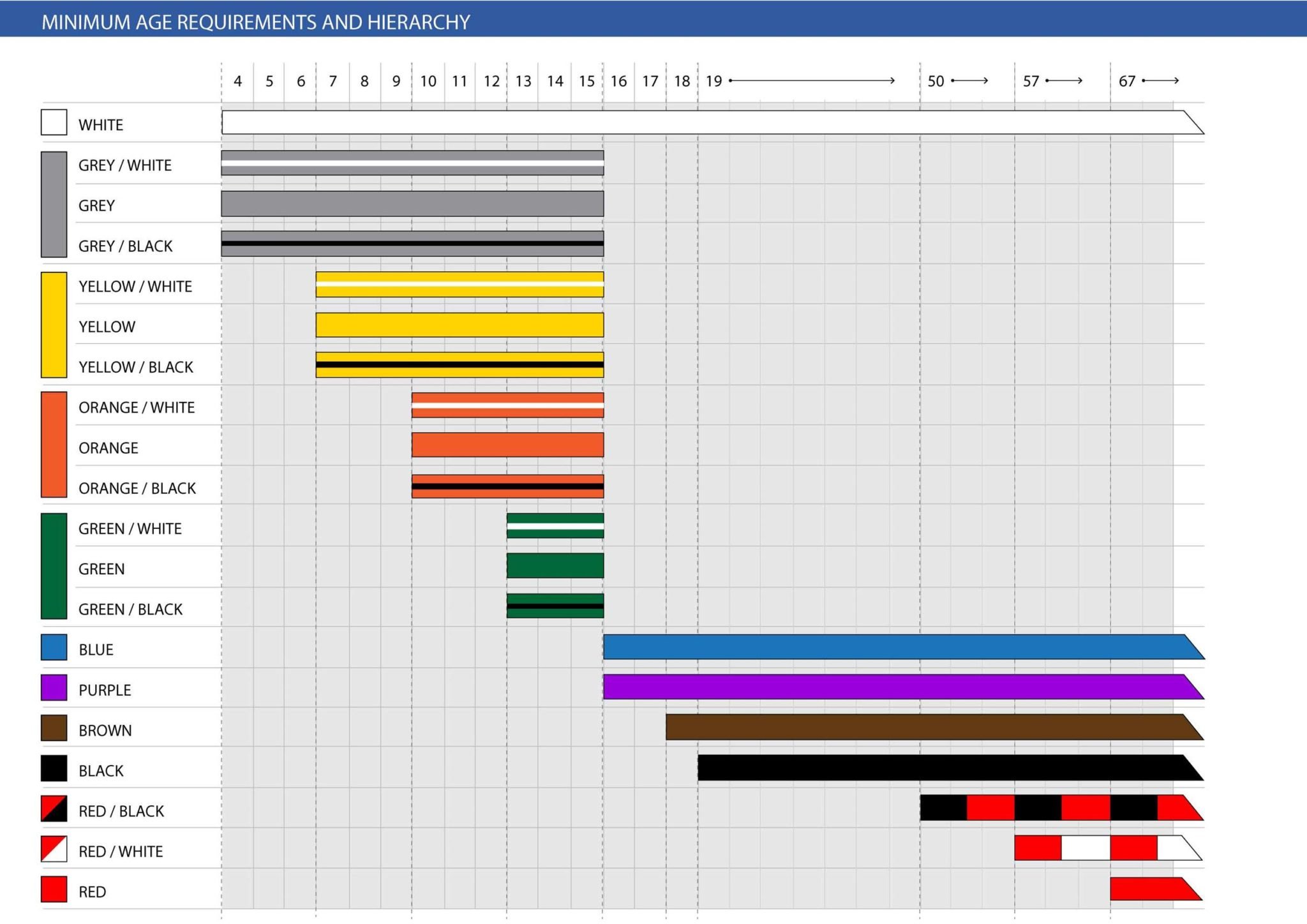Image resolution: width=1307 pixels, height=924 pixels.
Task: Select the 'YELLOW' belt label
Action: 107,327
